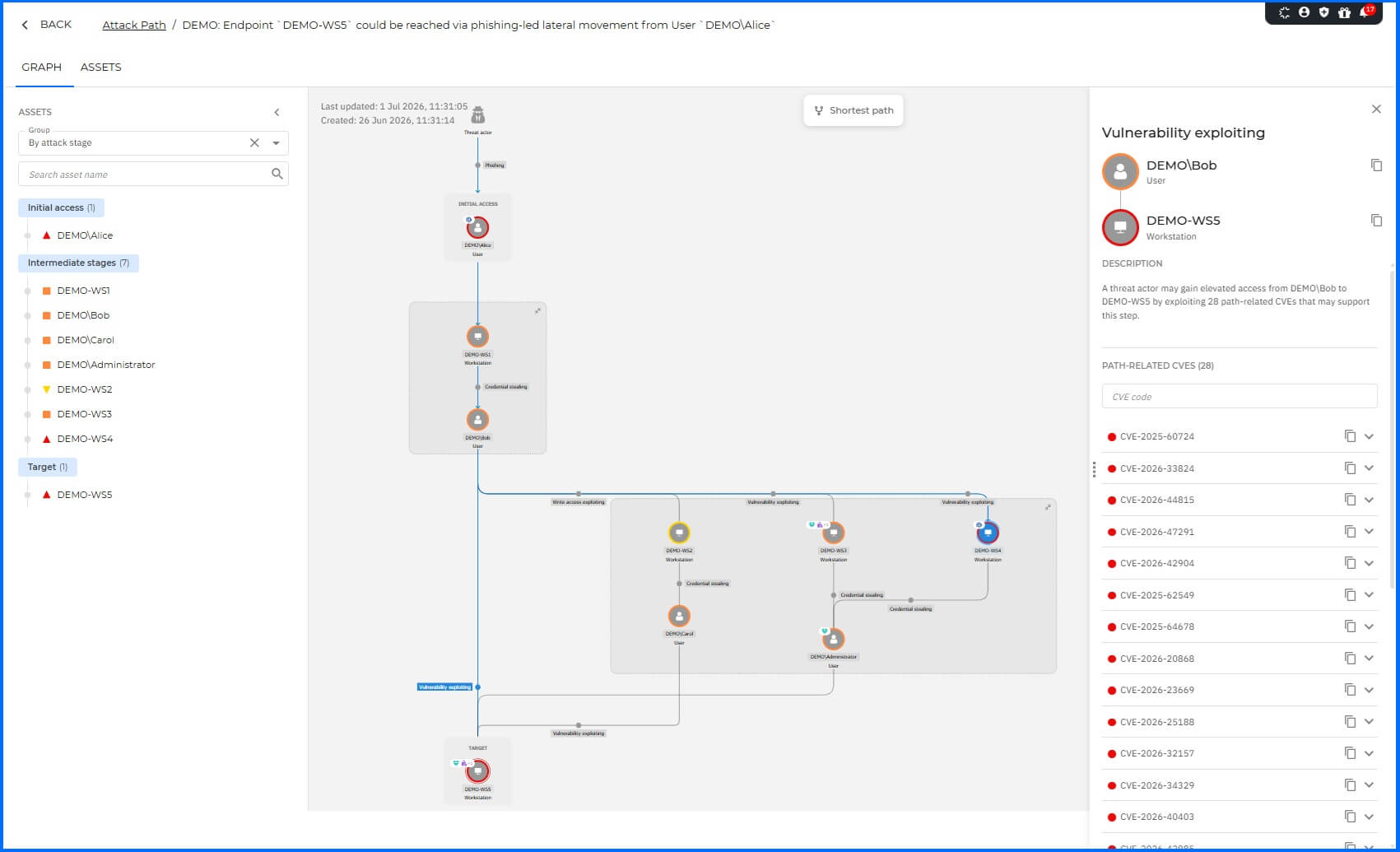Expand details for CVE-2026-33824

click(x=1369, y=468)
